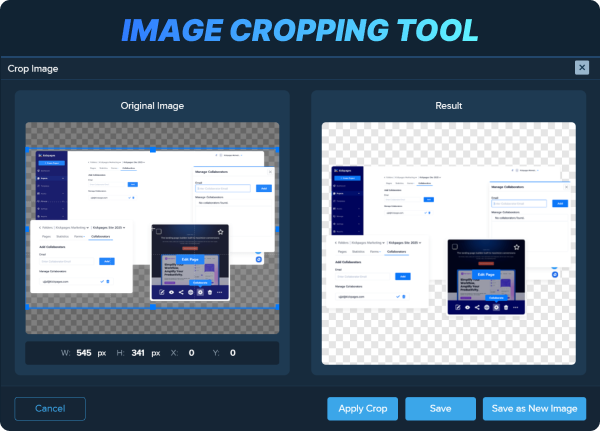This screenshot has width=600, height=431.
Task: Close the Crop Image dialog
Action: point(582,68)
